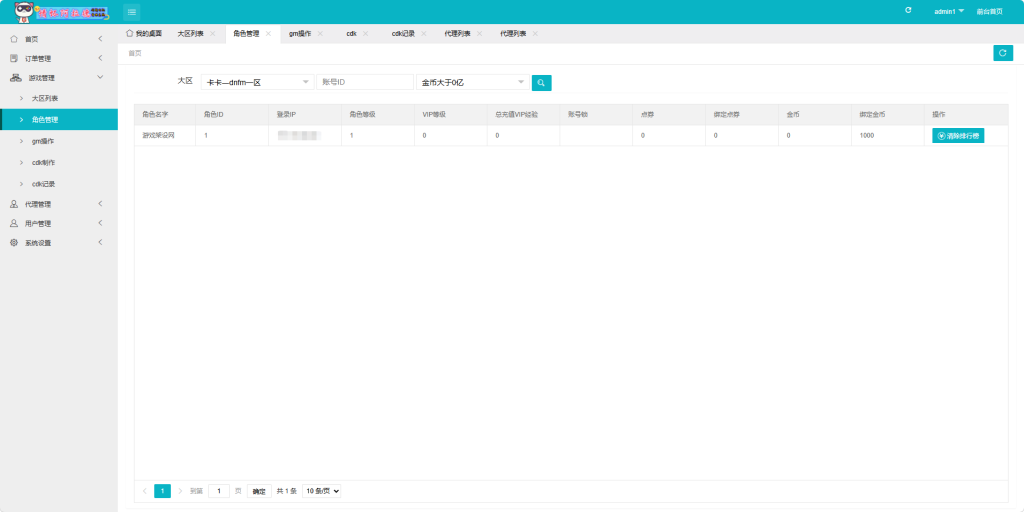The height and width of the screenshot is (512, 1024).
Task: Expand the 系统设置 sidebar menu
Action: tap(100, 243)
